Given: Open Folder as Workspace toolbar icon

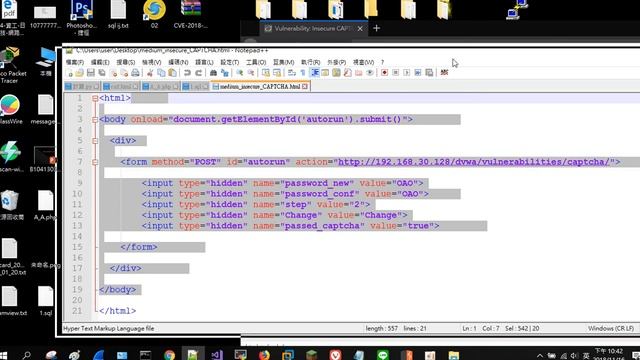Looking at the screenshot, I should (x=358, y=73).
